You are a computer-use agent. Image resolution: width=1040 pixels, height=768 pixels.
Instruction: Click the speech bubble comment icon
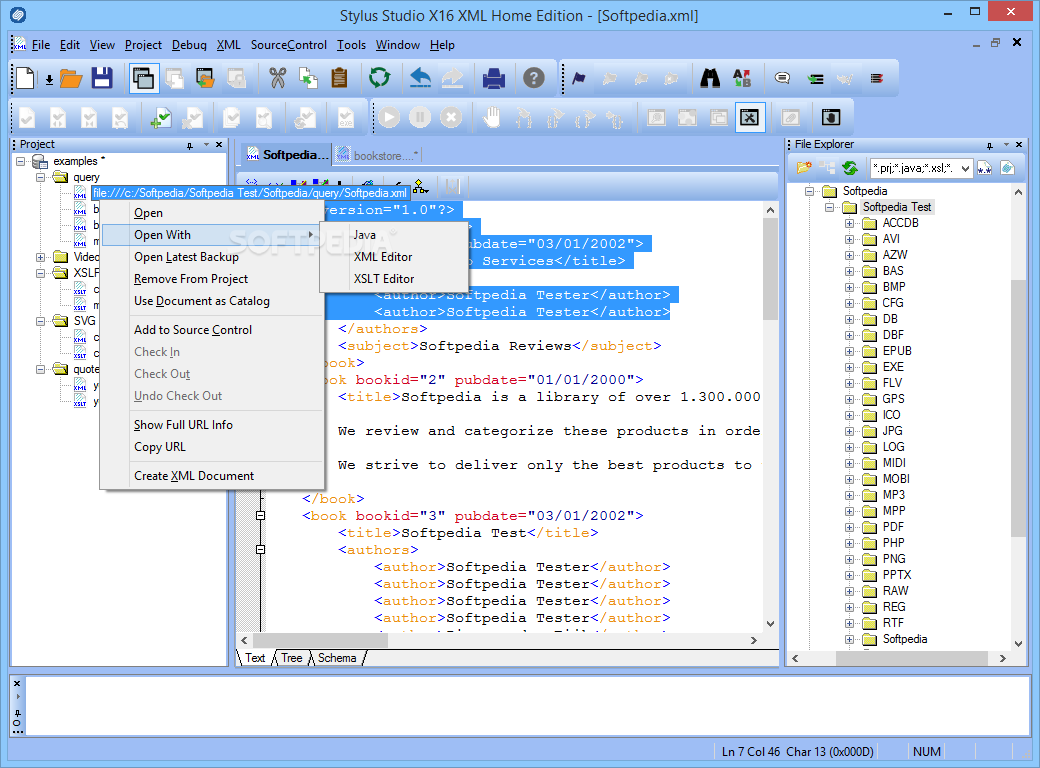[x=783, y=78]
